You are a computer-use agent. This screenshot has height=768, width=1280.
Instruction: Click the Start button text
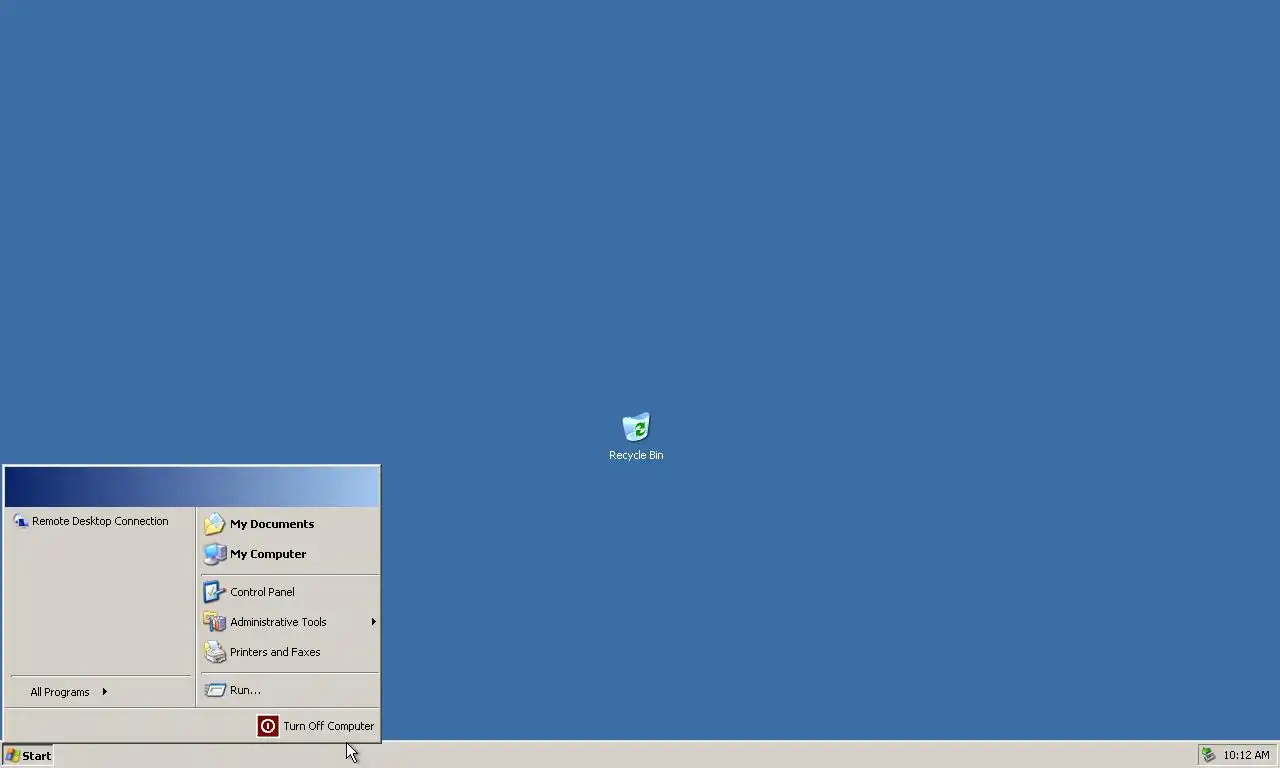point(36,756)
